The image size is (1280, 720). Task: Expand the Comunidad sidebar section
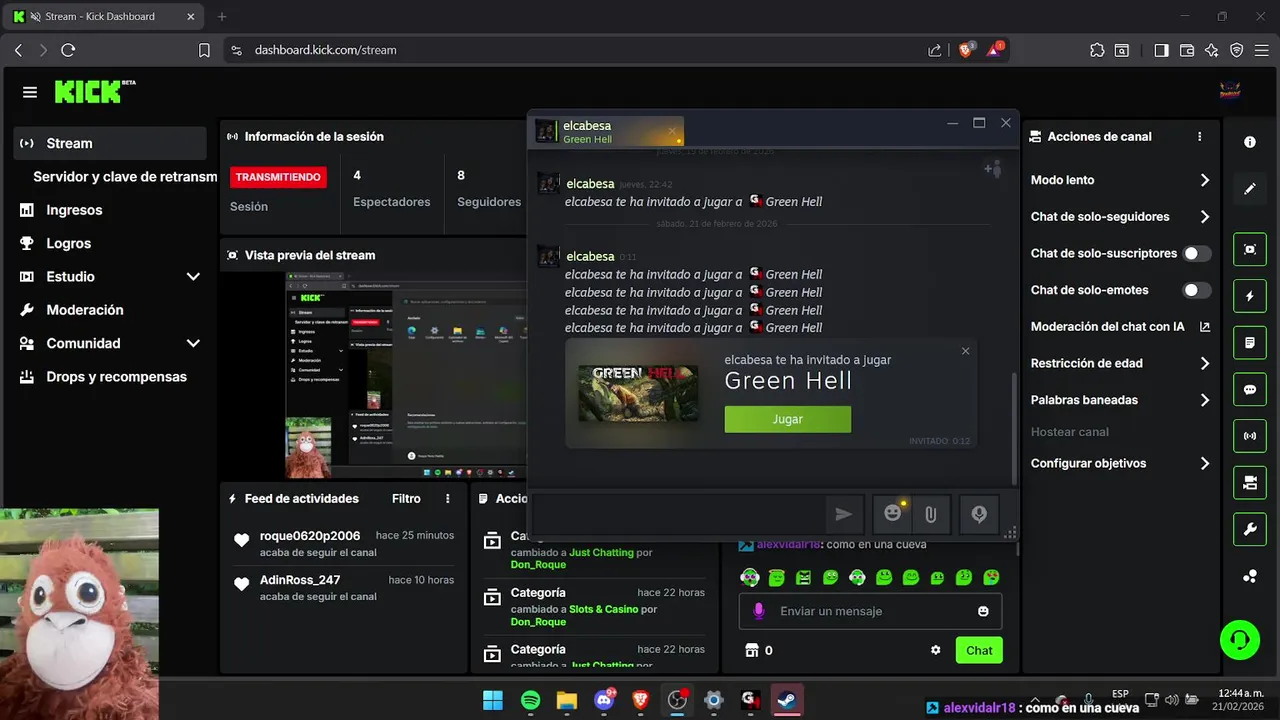click(193, 343)
